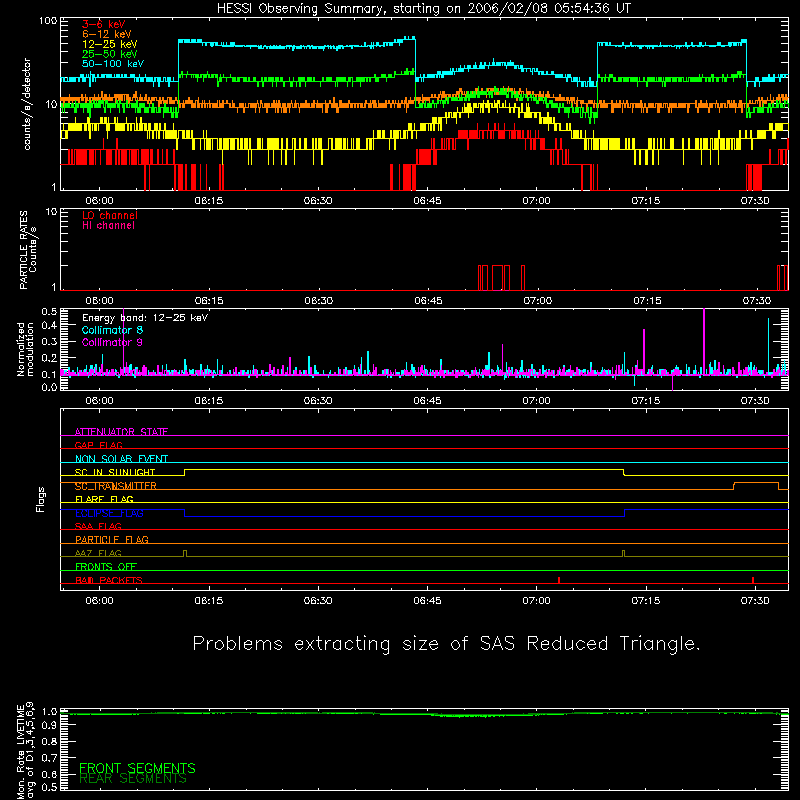Image resolution: width=800 pixels, height=800 pixels.
Task: Select the red 3-6 keV legend entry
Action: point(104,24)
